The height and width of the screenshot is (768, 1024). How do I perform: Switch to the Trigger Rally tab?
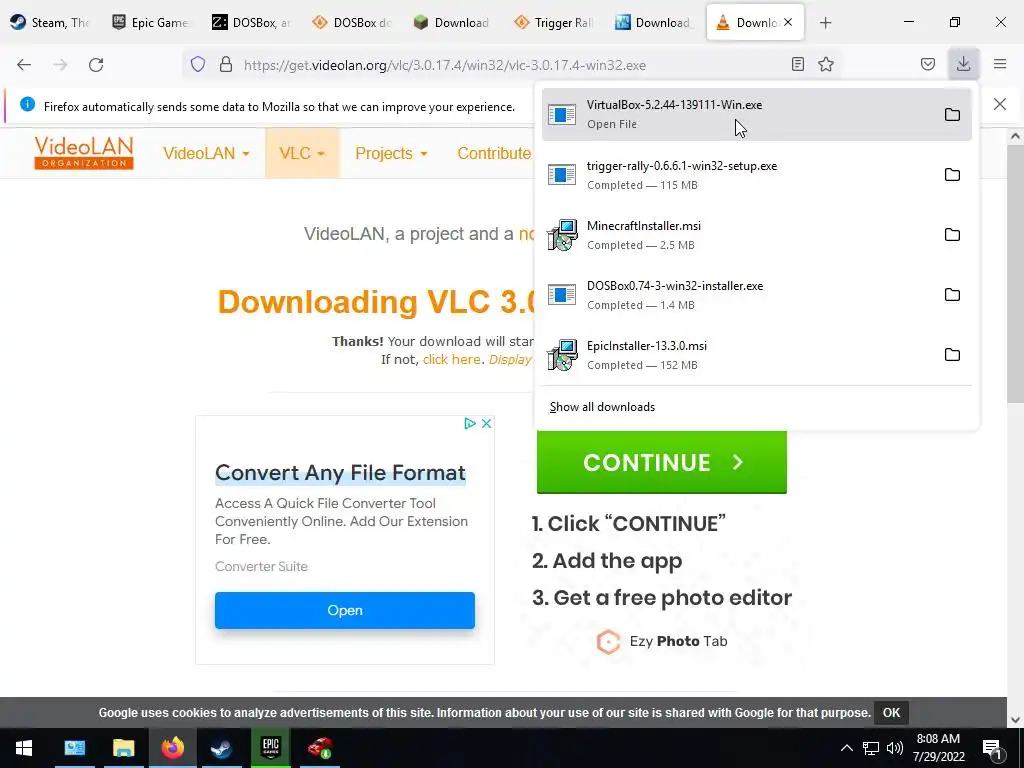coord(553,23)
